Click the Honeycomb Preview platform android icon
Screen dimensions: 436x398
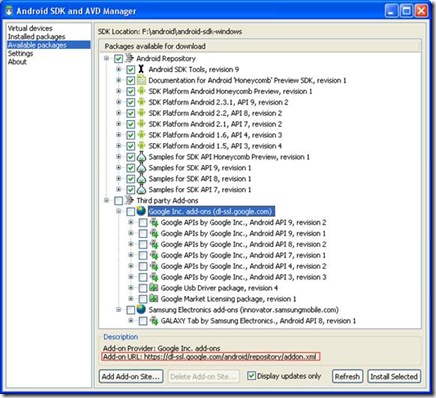(x=141, y=91)
